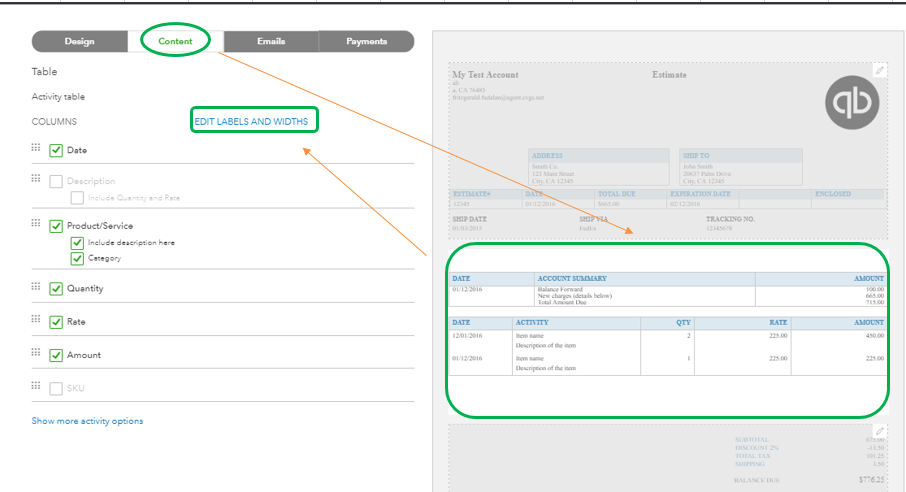This screenshot has width=906, height=492.
Task: Uncheck the Quantity column checkbox
Action: coord(56,288)
